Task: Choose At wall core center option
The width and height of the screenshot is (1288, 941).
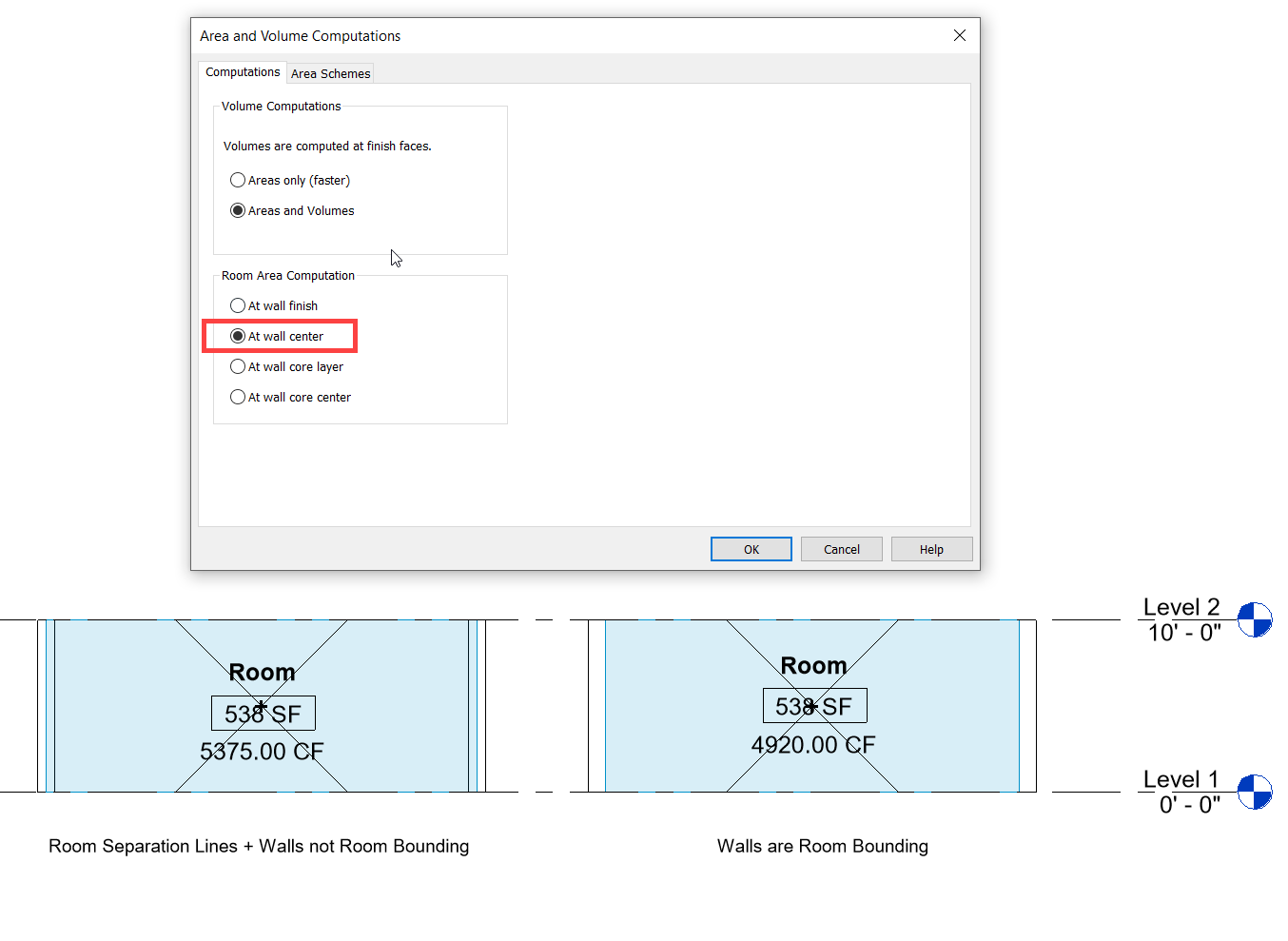Action: (238, 397)
